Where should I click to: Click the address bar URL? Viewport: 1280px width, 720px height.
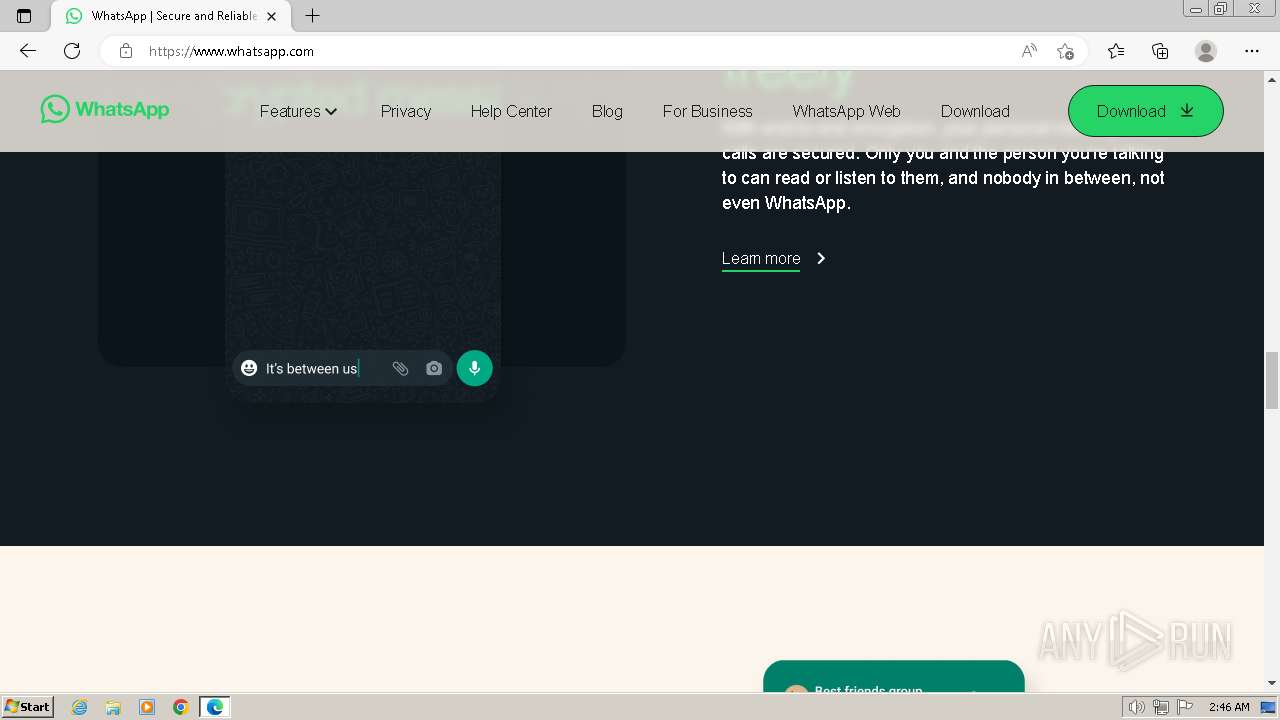[231, 51]
